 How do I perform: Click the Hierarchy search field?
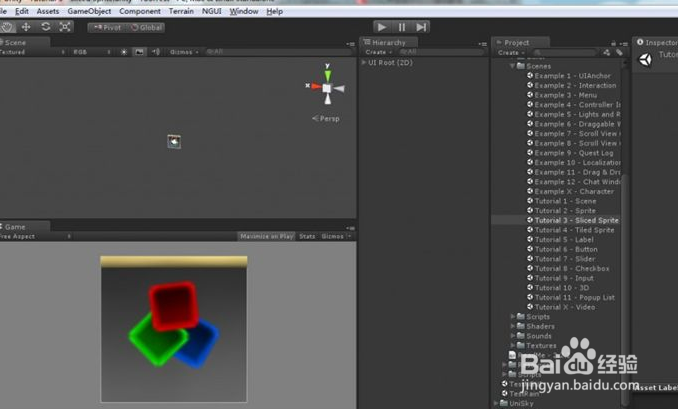click(441, 52)
